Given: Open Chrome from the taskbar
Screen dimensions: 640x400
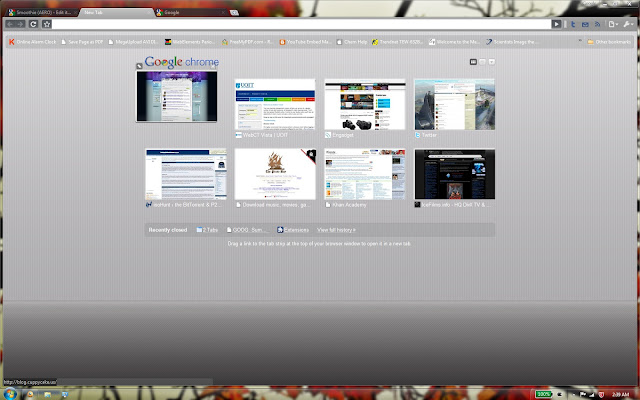Looking at the screenshot, I should click(29, 394).
